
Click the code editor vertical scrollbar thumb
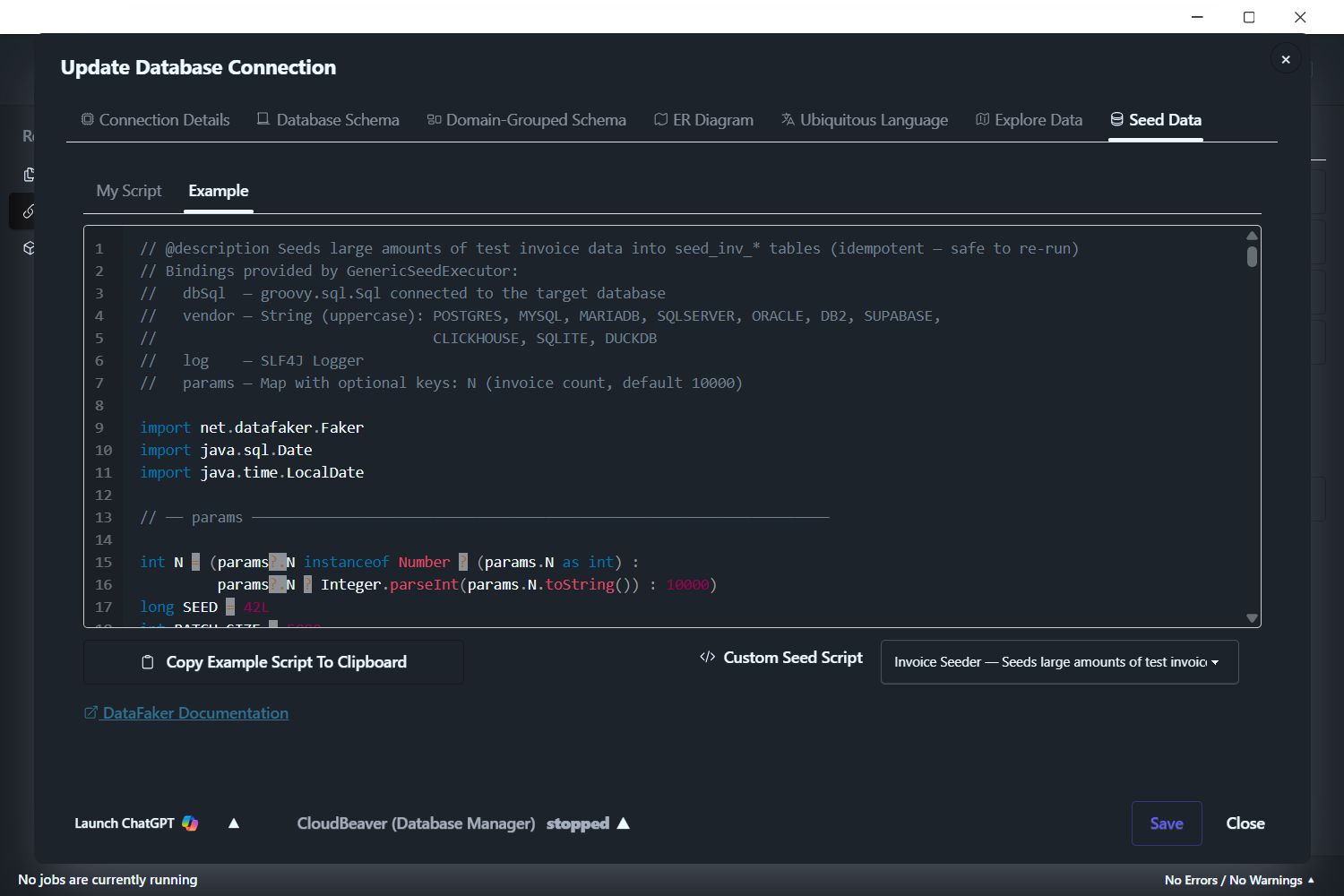pos(1252,257)
